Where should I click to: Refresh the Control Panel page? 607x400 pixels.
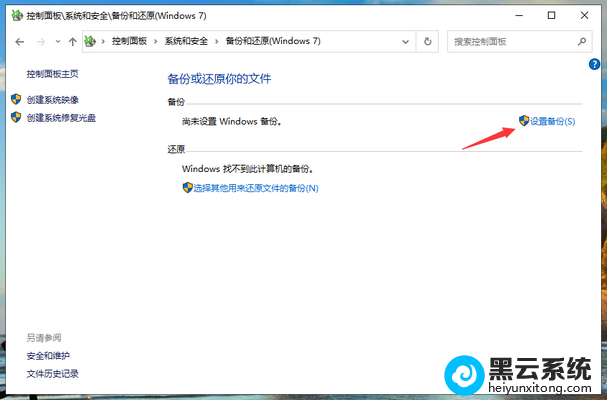428,42
